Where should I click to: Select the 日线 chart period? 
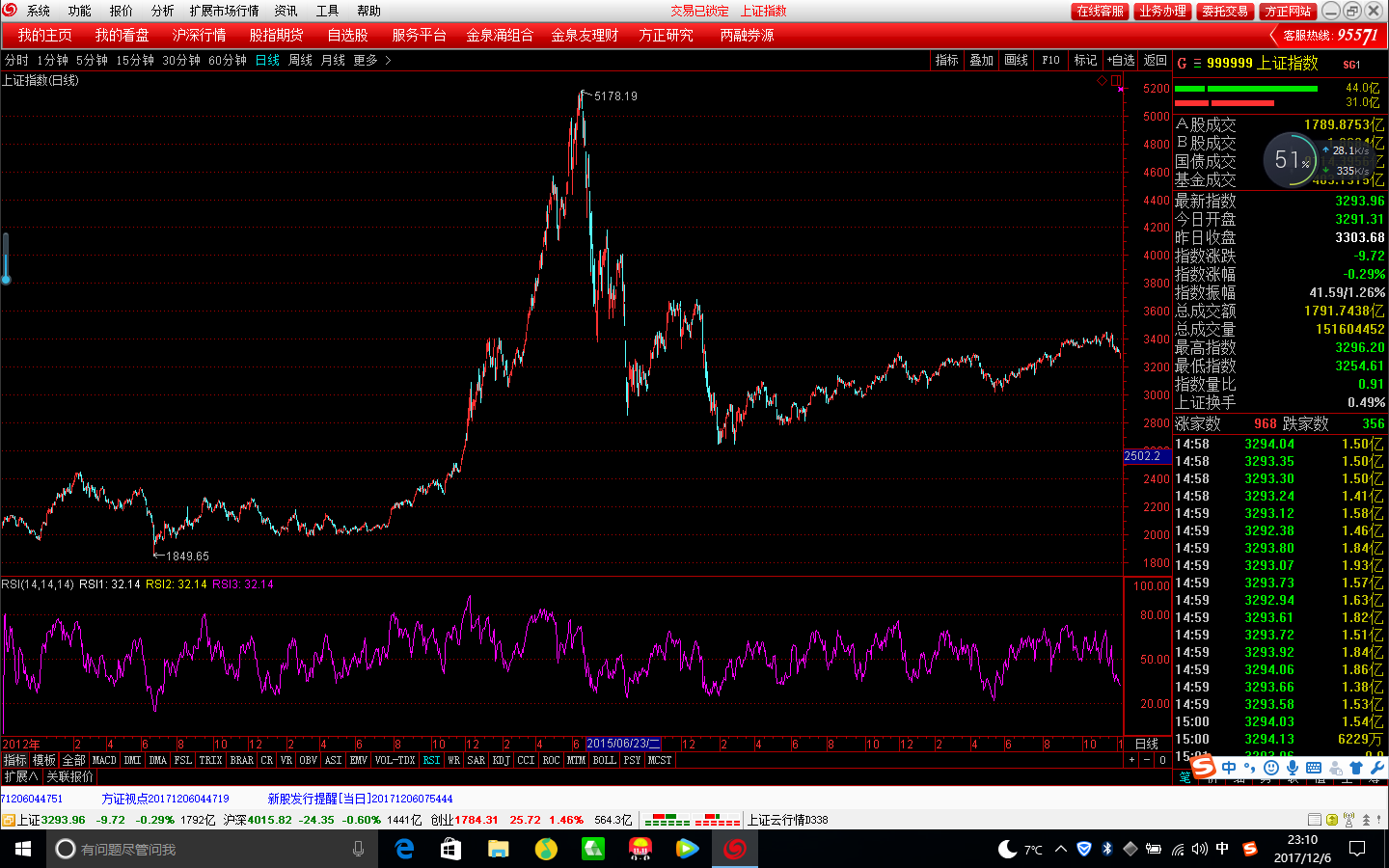(267, 60)
